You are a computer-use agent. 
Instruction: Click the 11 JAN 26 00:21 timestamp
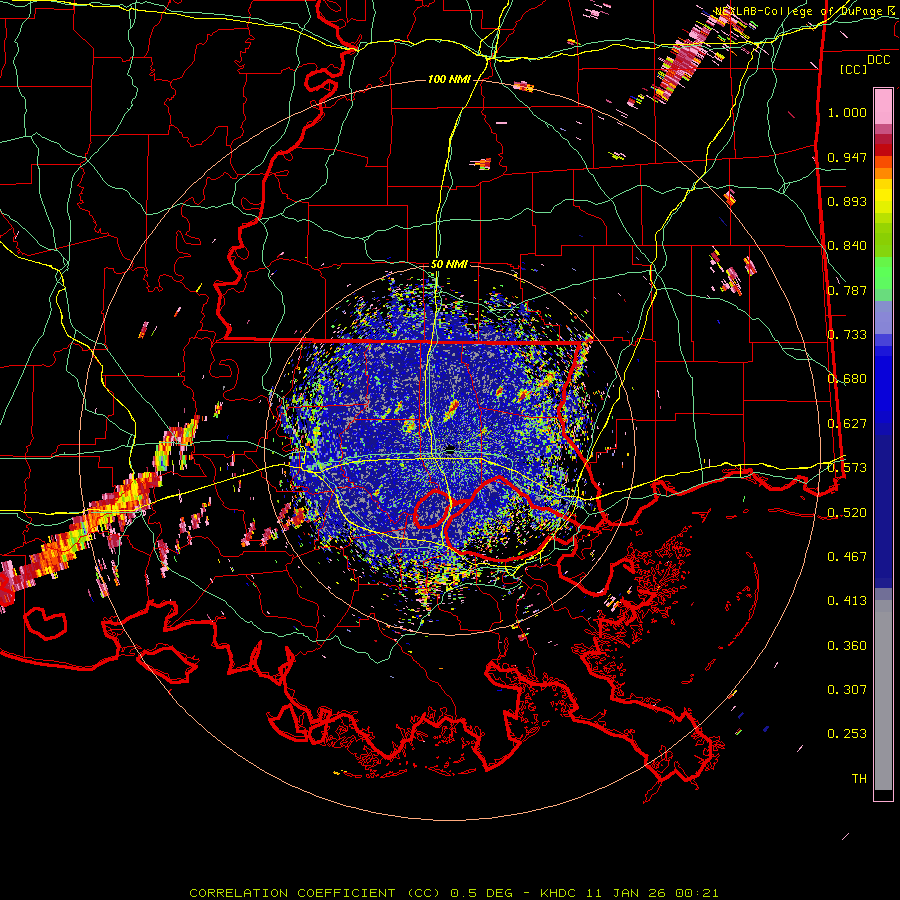tap(652, 893)
